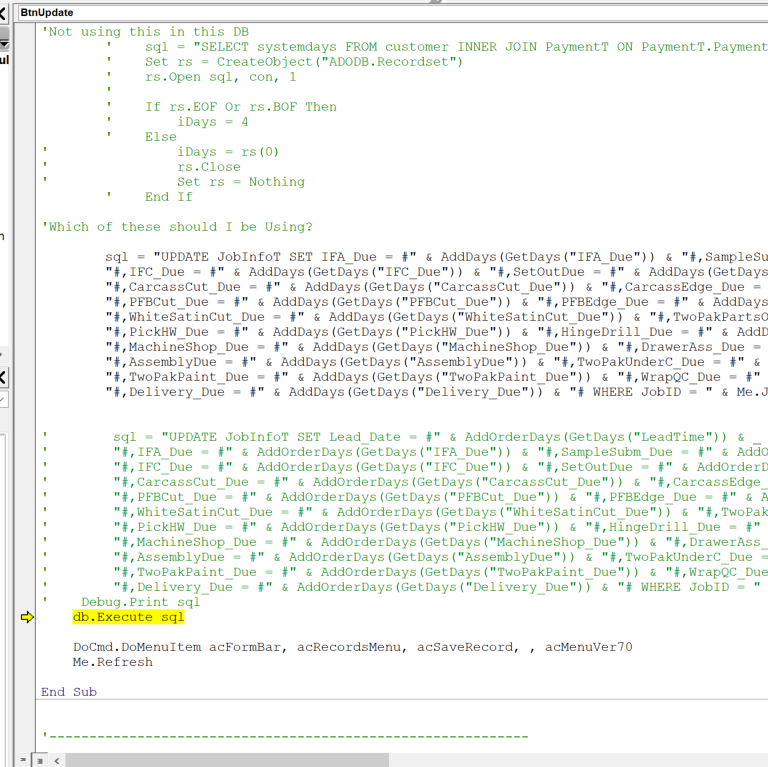The height and width of the screenshot is (767, 768).
Task: Click the If rs.EOF Or rs.BOF Then line
Action: (x=241, y=107)
